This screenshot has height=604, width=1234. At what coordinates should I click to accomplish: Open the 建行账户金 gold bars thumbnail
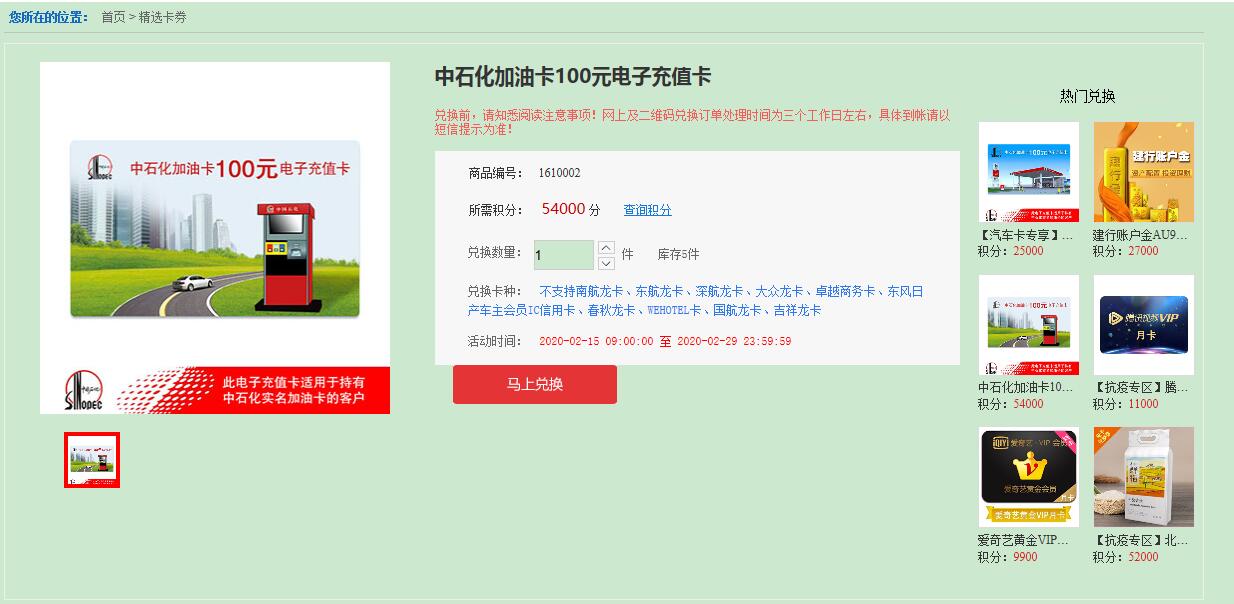(1144, 172)
